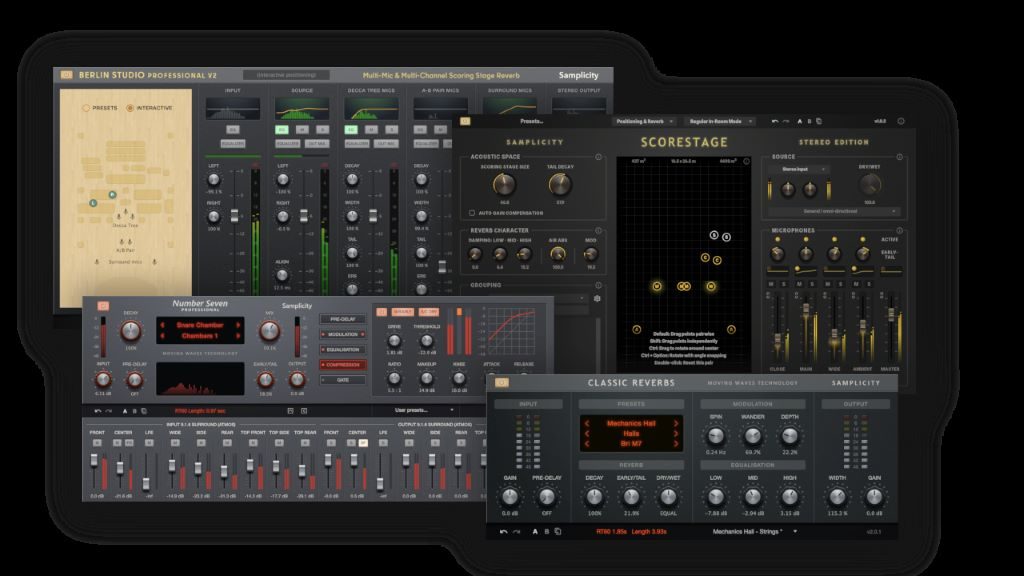Image resolution: width=1024 pixels, height=576 pixels.
Task: Click Decca Tree Mics header in Berlin Studio
Action: click(x=371, y=91)
